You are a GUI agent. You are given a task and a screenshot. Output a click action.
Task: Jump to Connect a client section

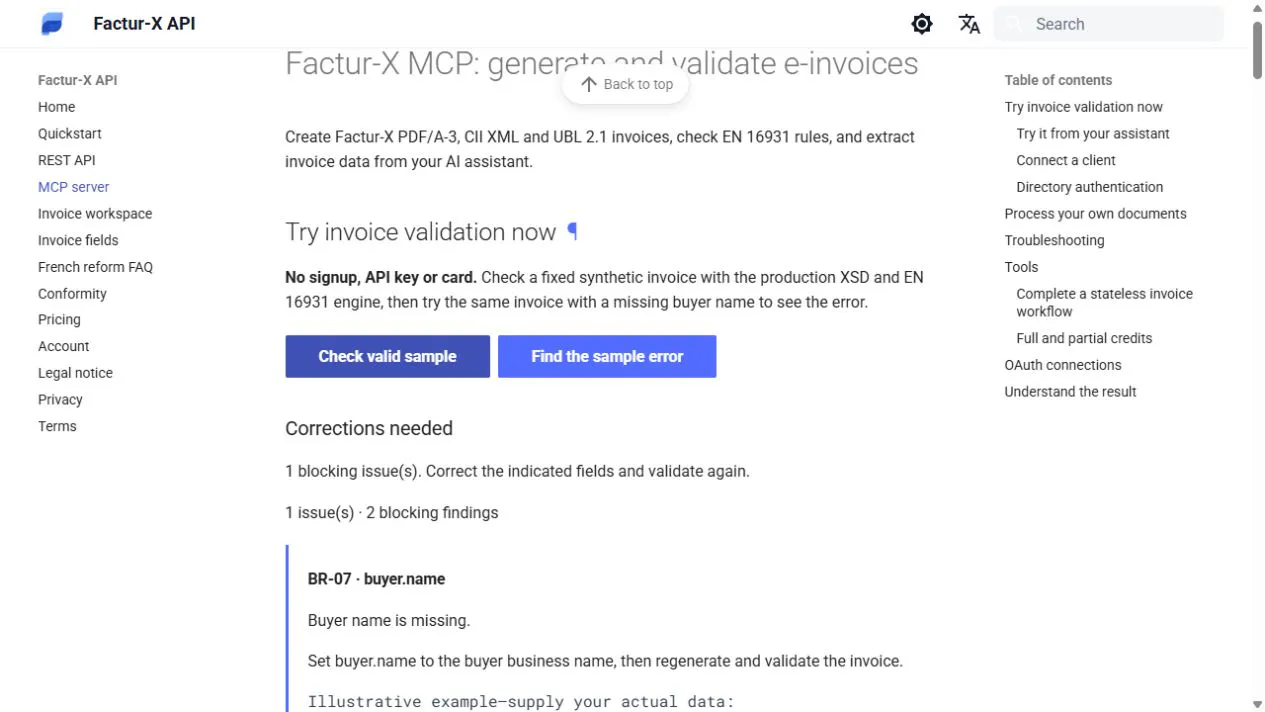click(x=1066, y=160)
